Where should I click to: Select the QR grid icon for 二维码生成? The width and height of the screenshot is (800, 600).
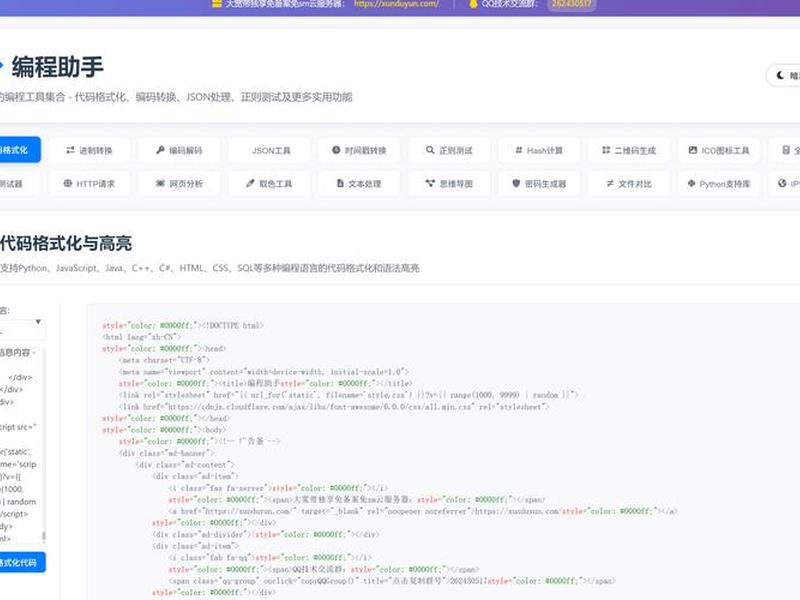[606, 150]
